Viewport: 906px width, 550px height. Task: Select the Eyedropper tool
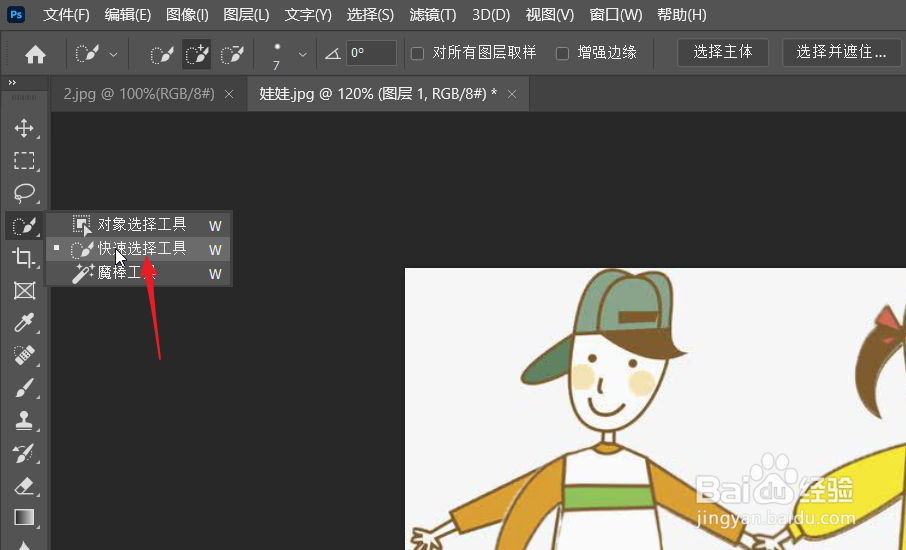coord(24,322)
